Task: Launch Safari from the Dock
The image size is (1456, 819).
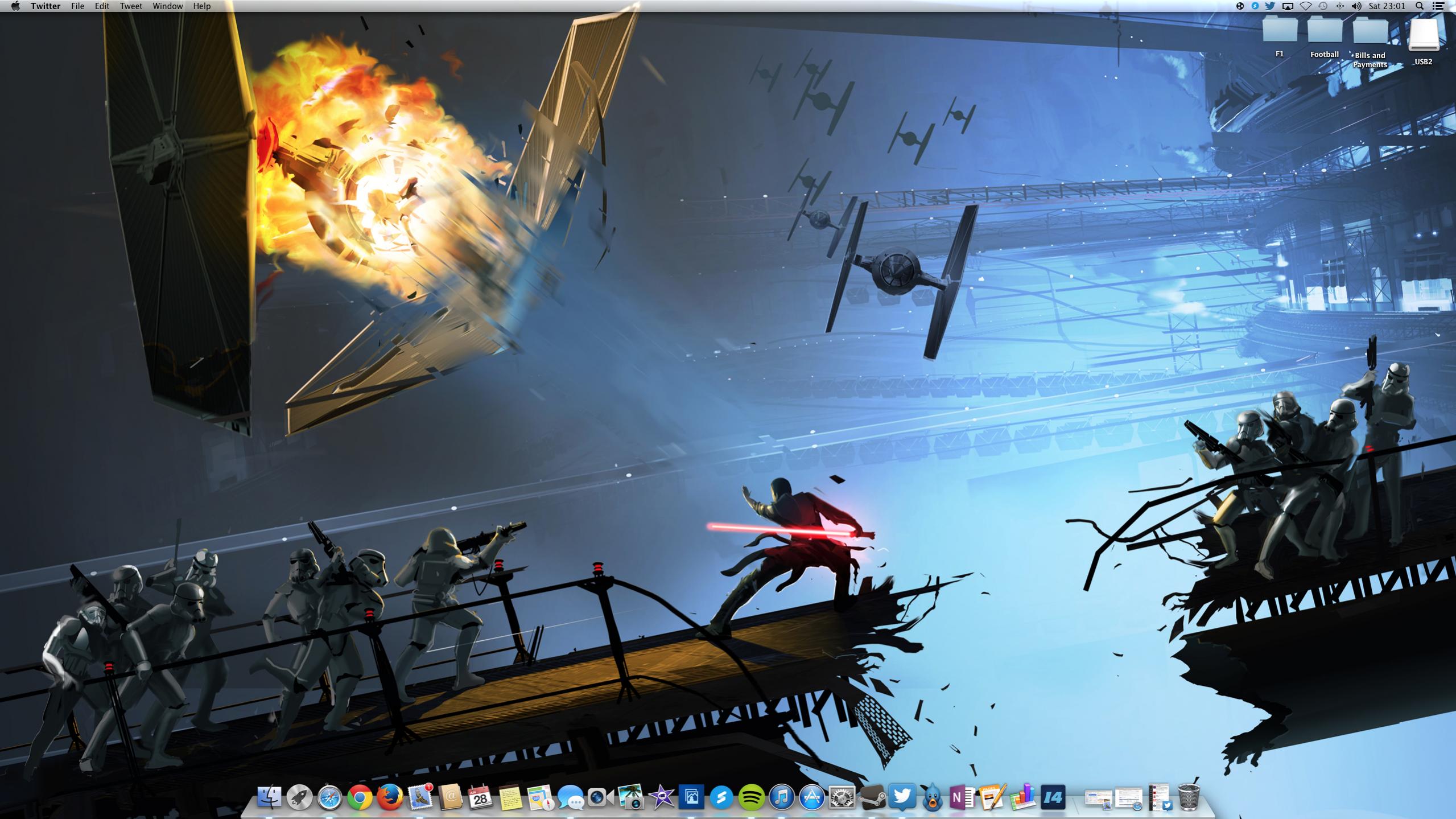Action: (329, 797)
